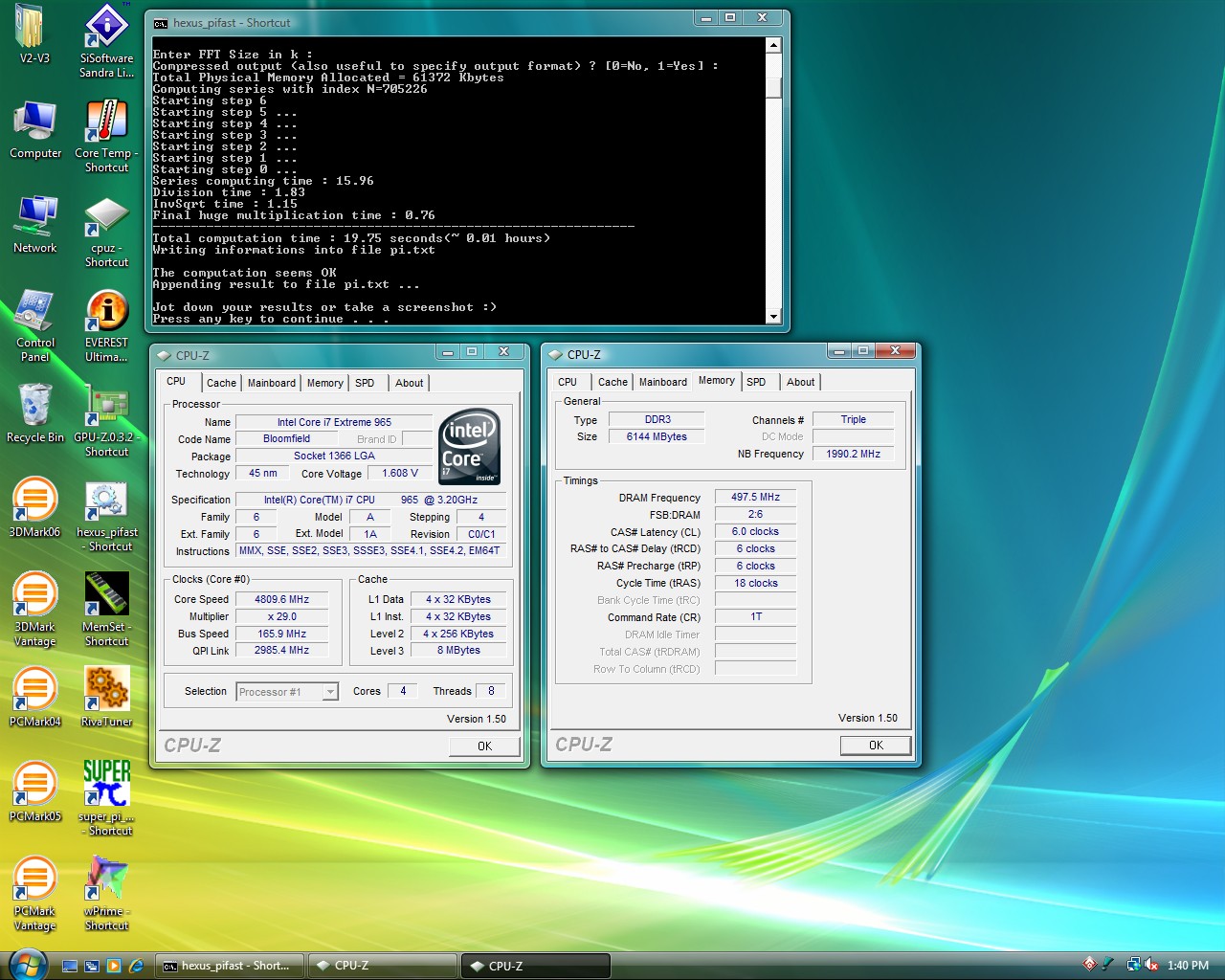Open super_pi shortcut icon
Image resolution: width=1225 pixels, height=980 pixels.
point(106,798)
